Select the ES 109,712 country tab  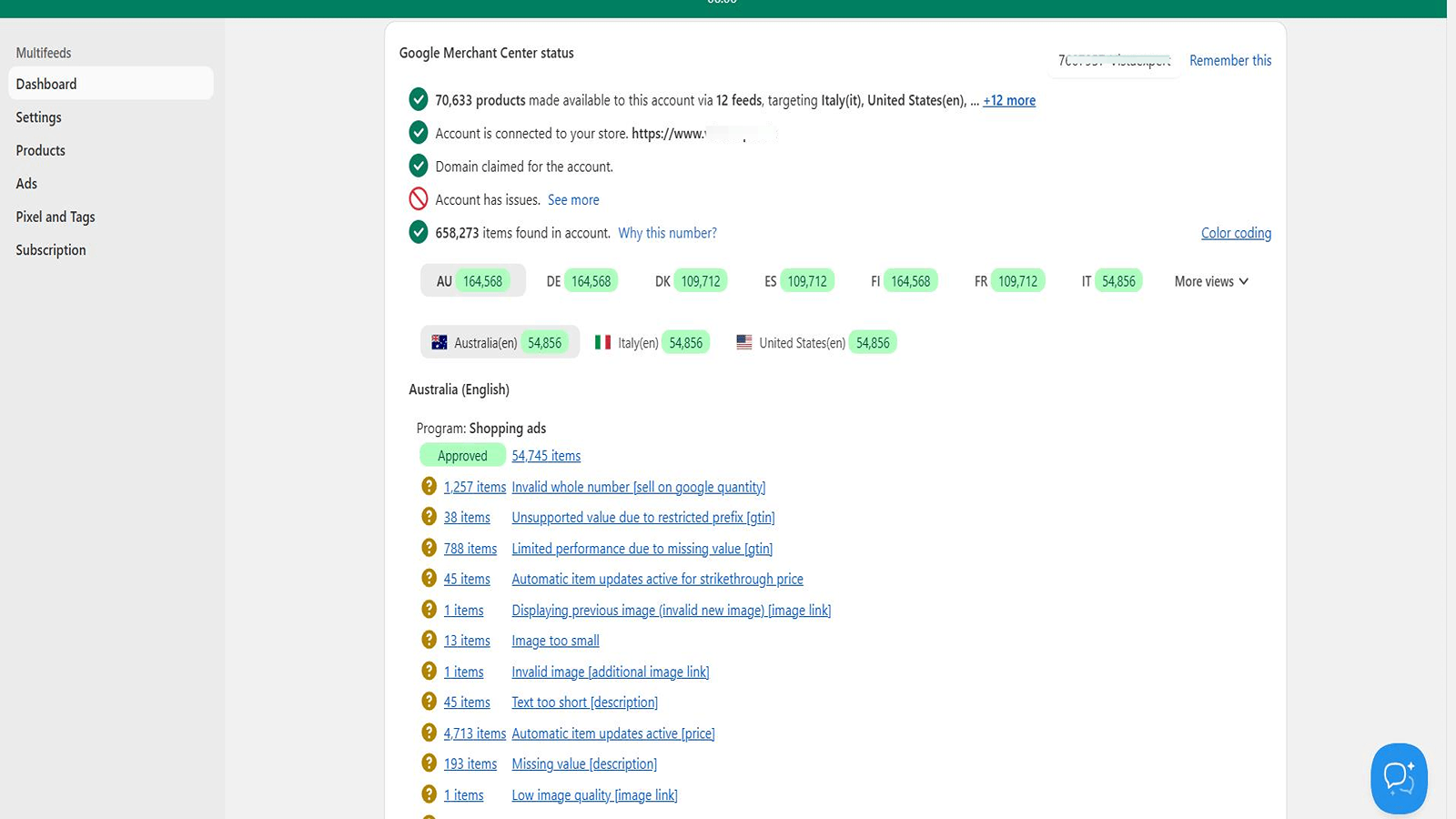tap(798, 280)
